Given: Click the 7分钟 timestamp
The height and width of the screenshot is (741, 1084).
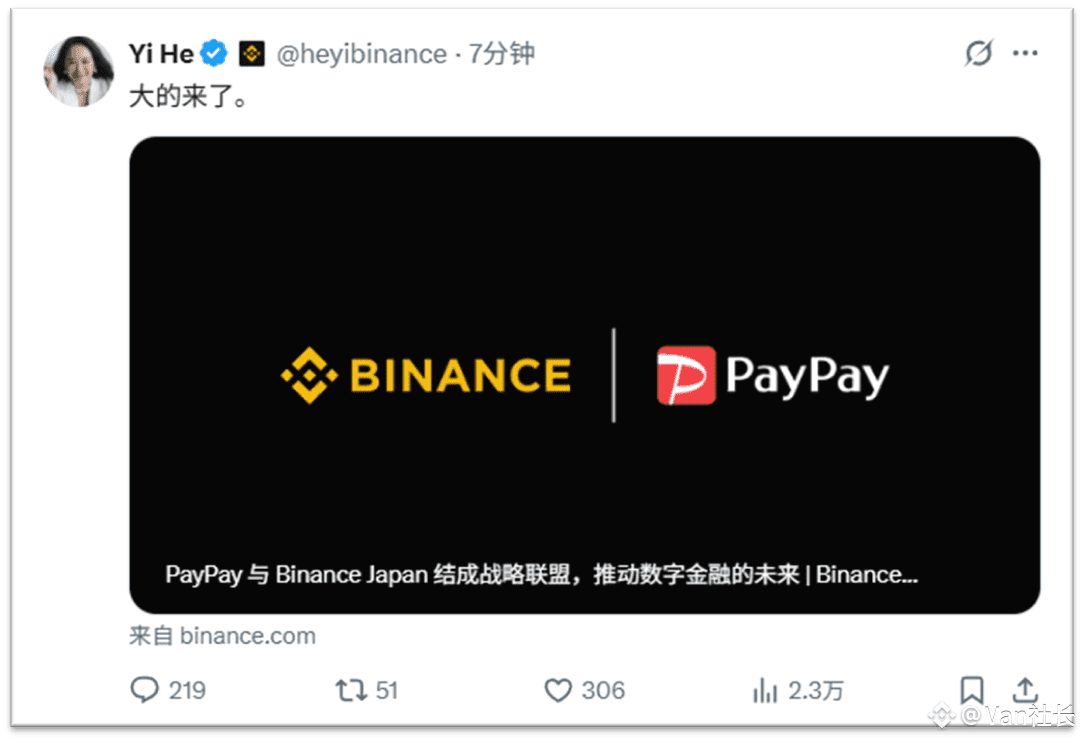Looking at the screenshot, I should pyautogui.click(x=501, y=53).
